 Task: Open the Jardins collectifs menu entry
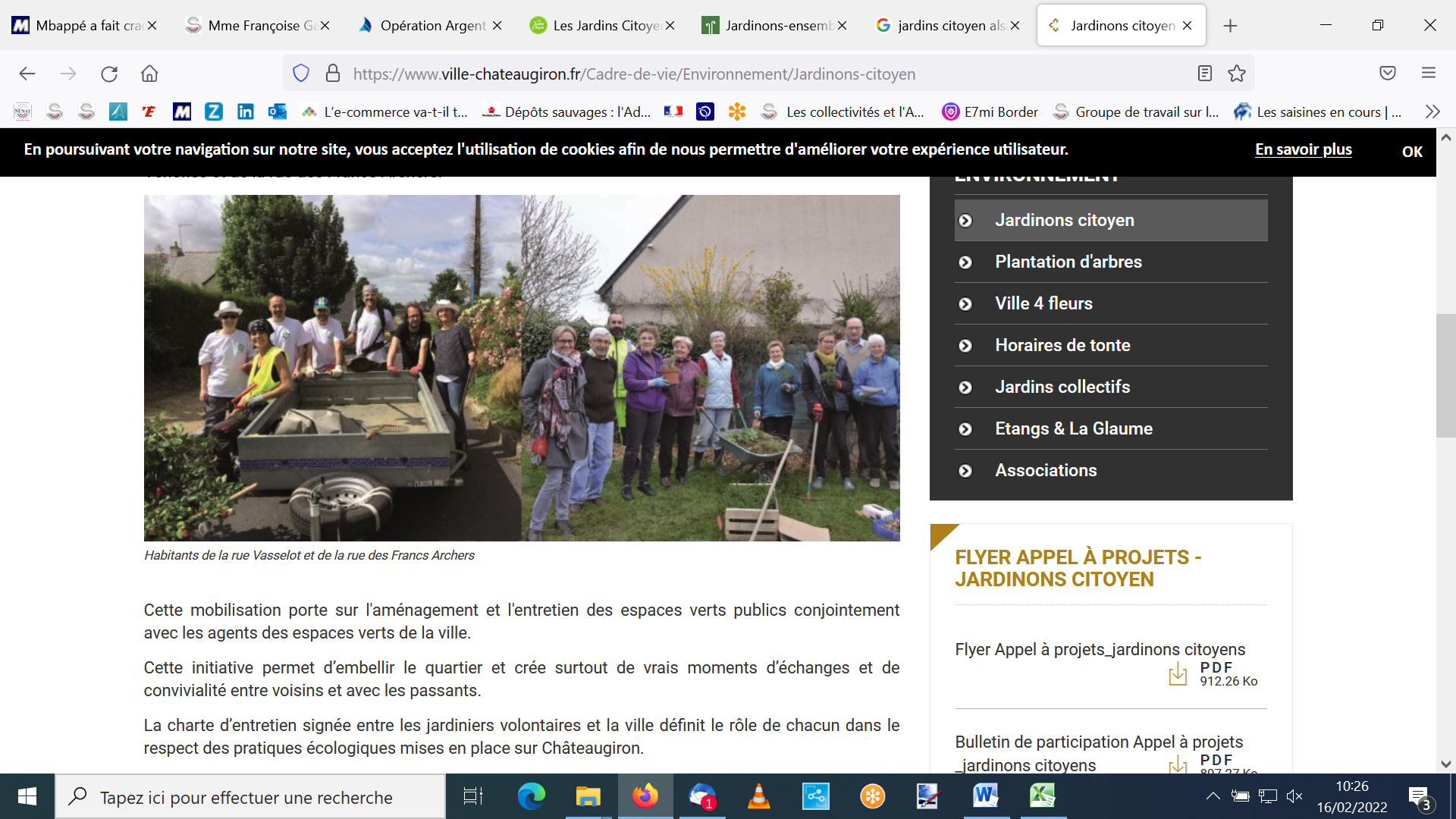click(x=1062, y=387)
